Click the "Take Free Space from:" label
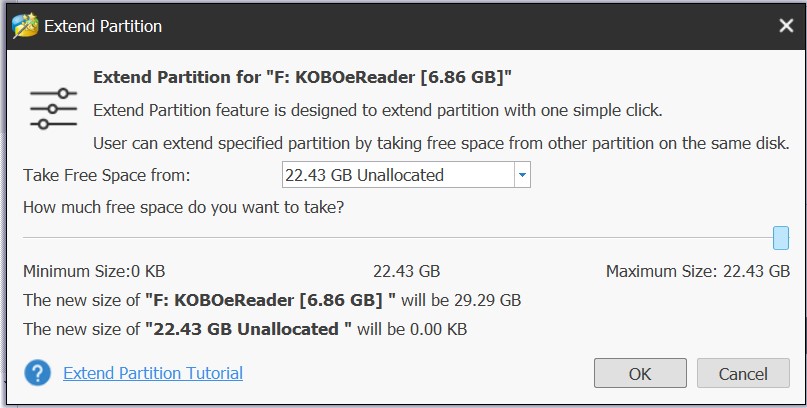Image resolution: width=807 pixels, height=408 pixels. coord(106,175)
